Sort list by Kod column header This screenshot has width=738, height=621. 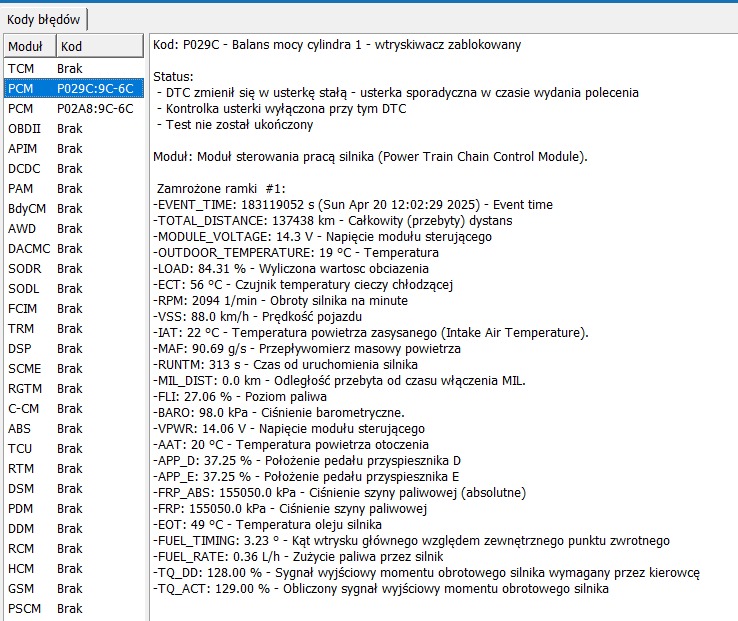click(x=98, y=46)
